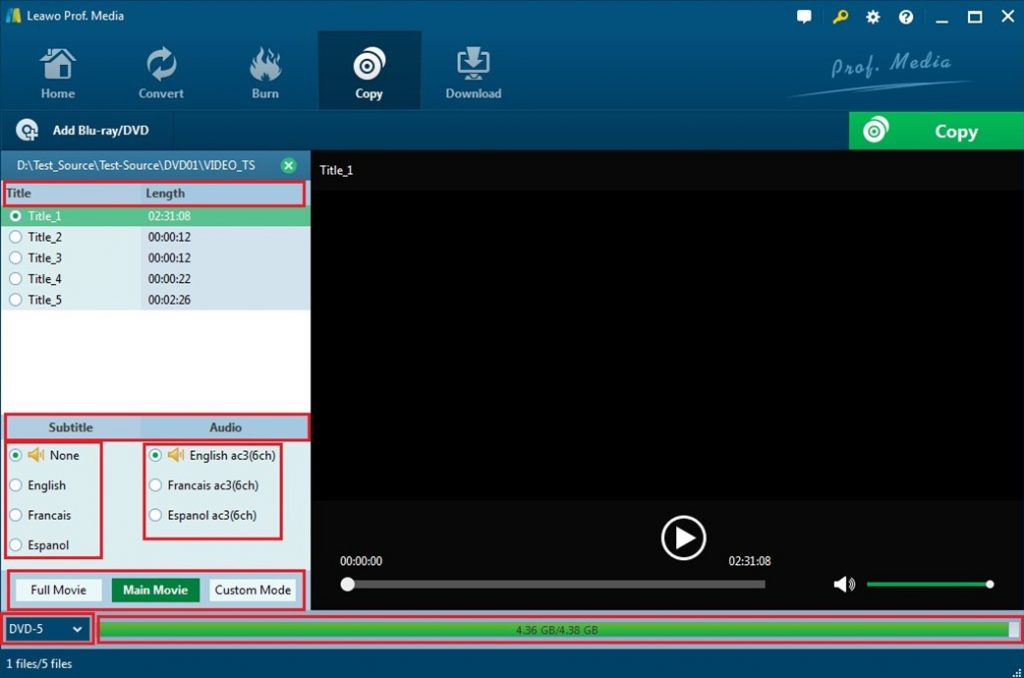Image resolution: width=1024 pixels, height=678 pixels.
Task: Start copying with the green Copy button
Action: [935, 131]
